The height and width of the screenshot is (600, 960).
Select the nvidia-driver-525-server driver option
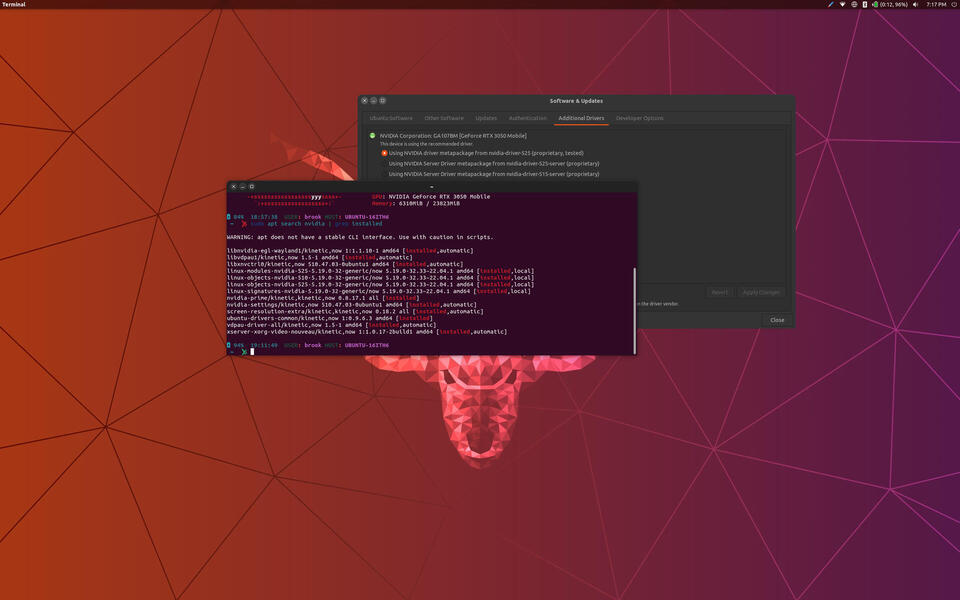[x=490, y=163]
